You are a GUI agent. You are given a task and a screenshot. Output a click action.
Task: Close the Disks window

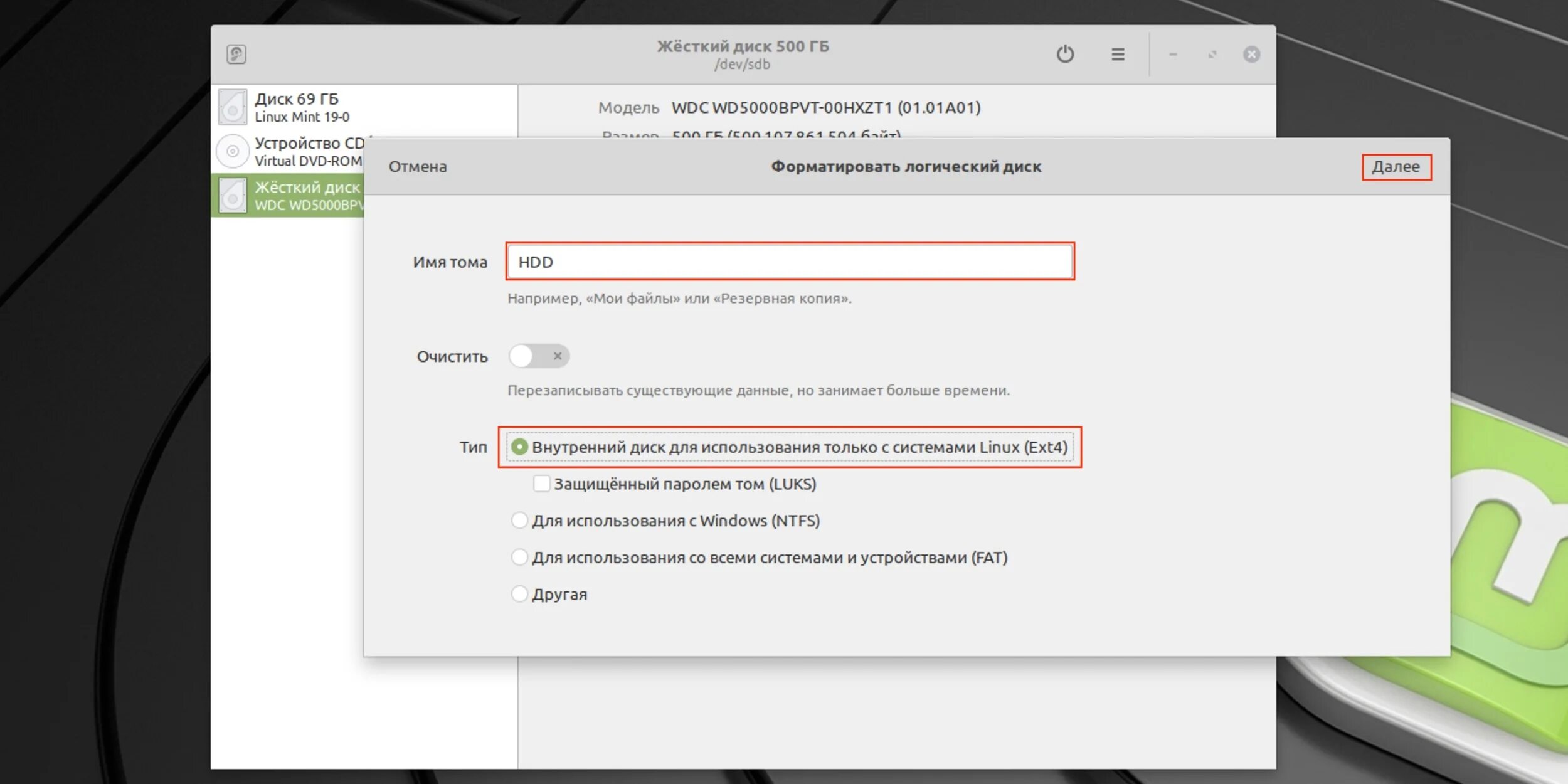[1251, 55]
